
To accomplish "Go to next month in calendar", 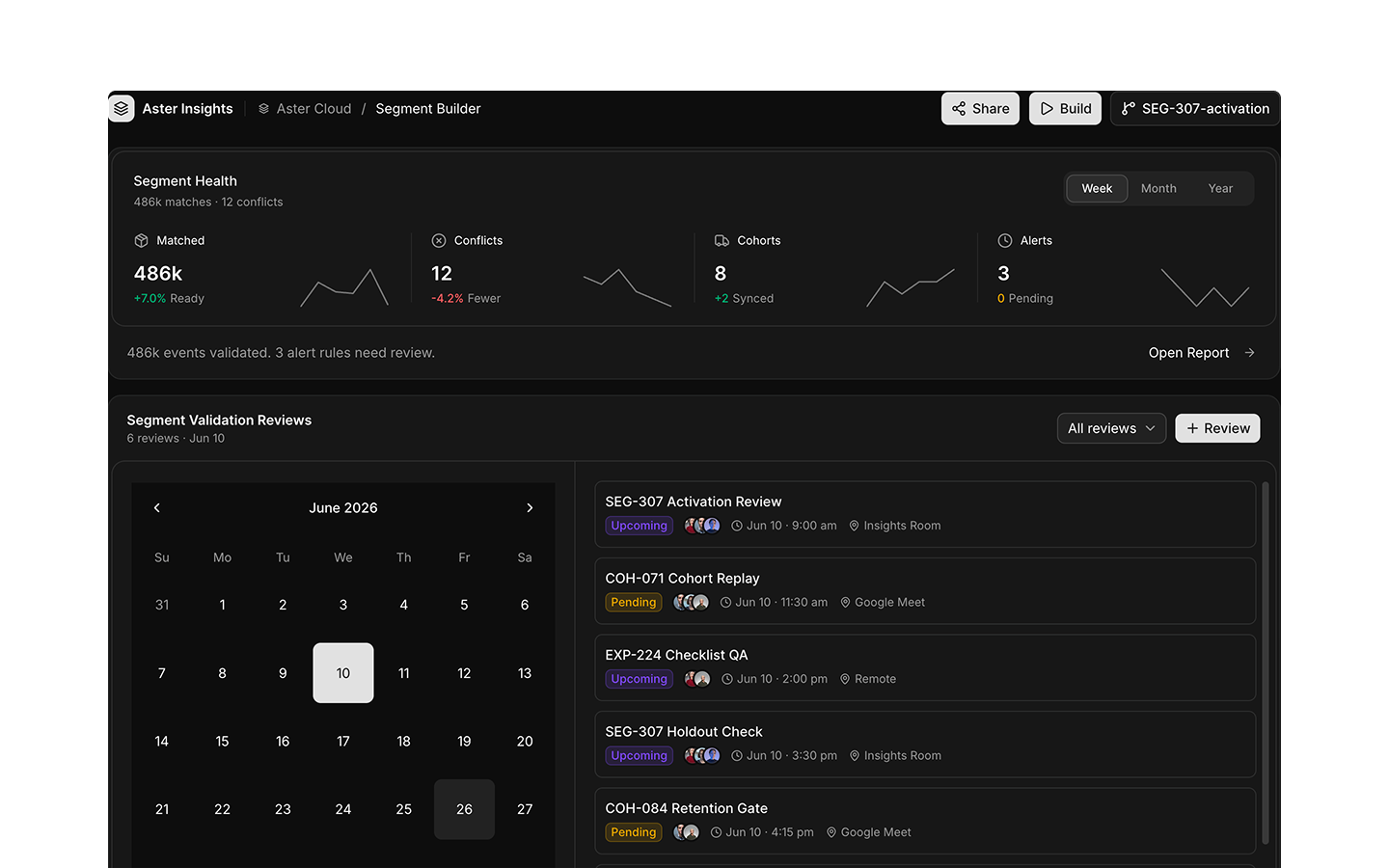I will click(x=530, y=508).
